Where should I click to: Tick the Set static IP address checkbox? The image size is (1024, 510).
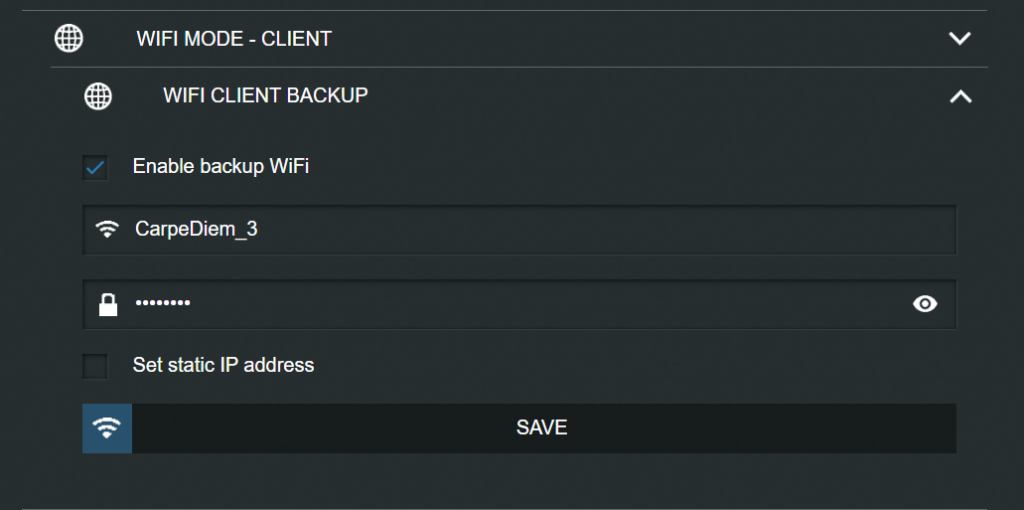[x=95, y=366]
